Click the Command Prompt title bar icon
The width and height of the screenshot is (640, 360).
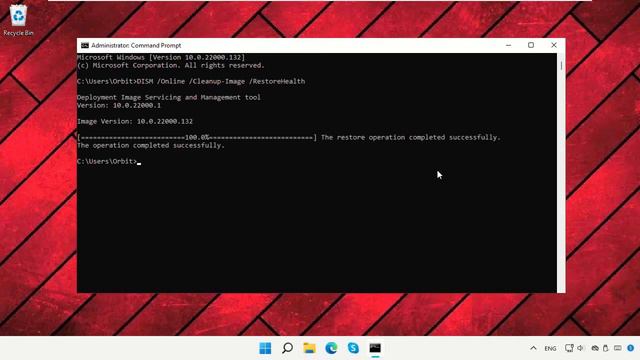tap(84, 45)
